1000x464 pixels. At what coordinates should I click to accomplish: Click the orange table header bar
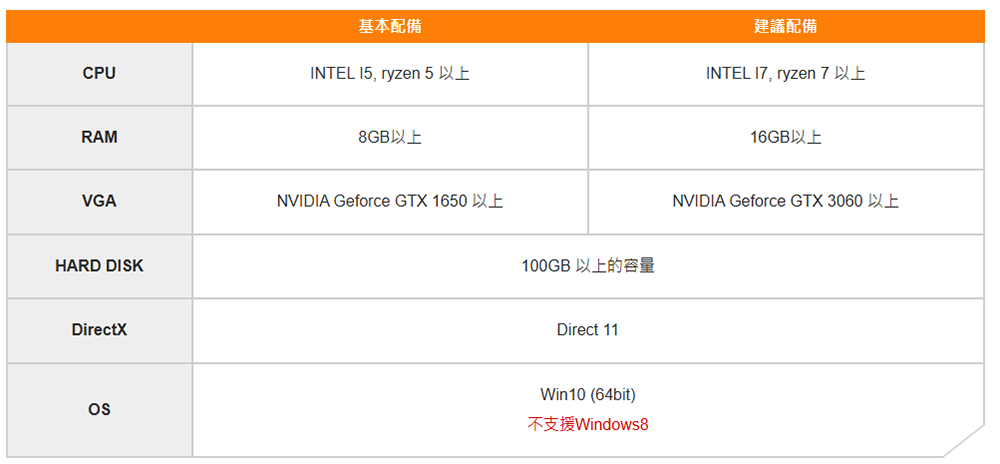coord(590,26)
